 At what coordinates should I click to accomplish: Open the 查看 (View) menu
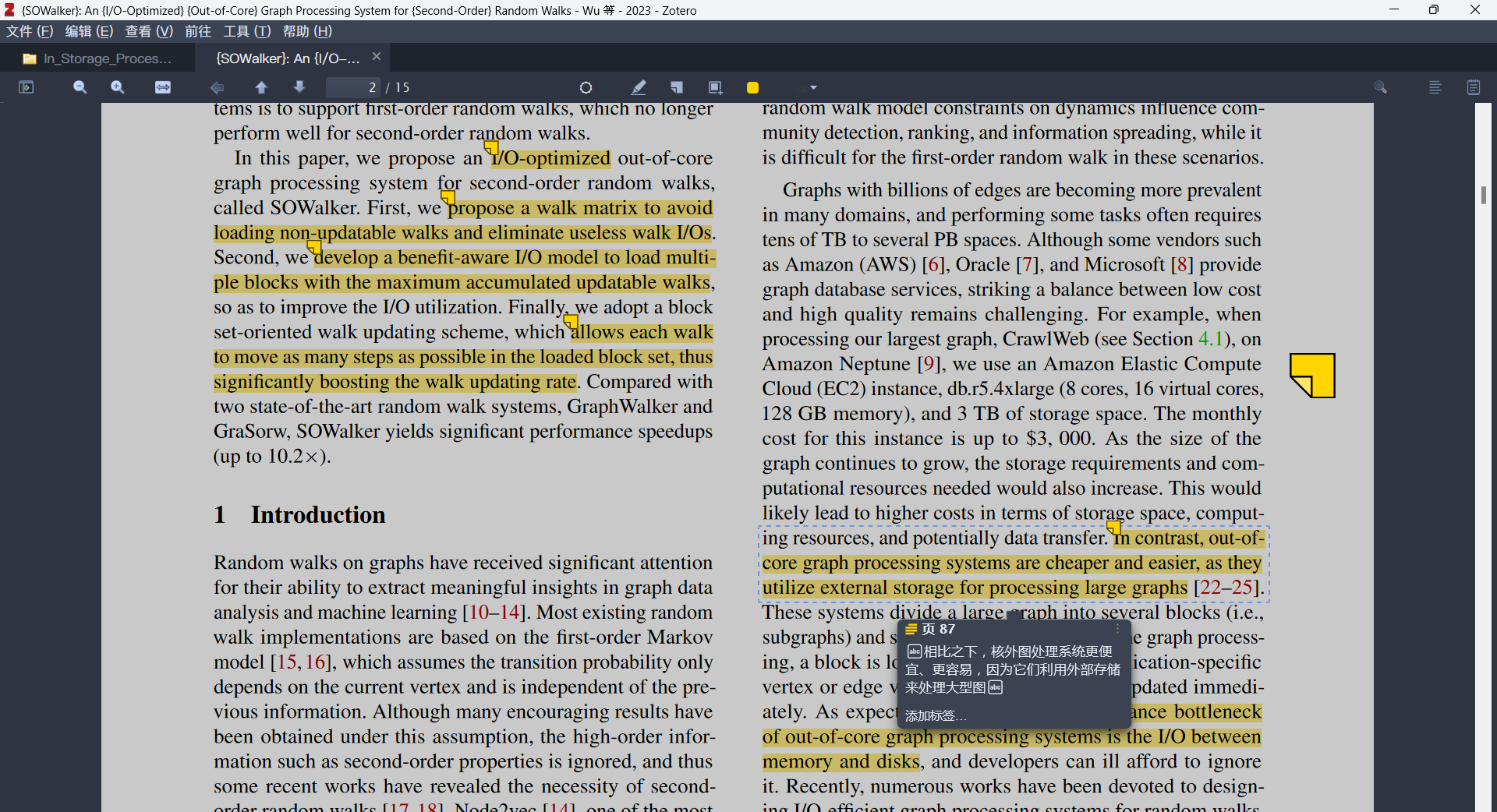click(149, 31)
